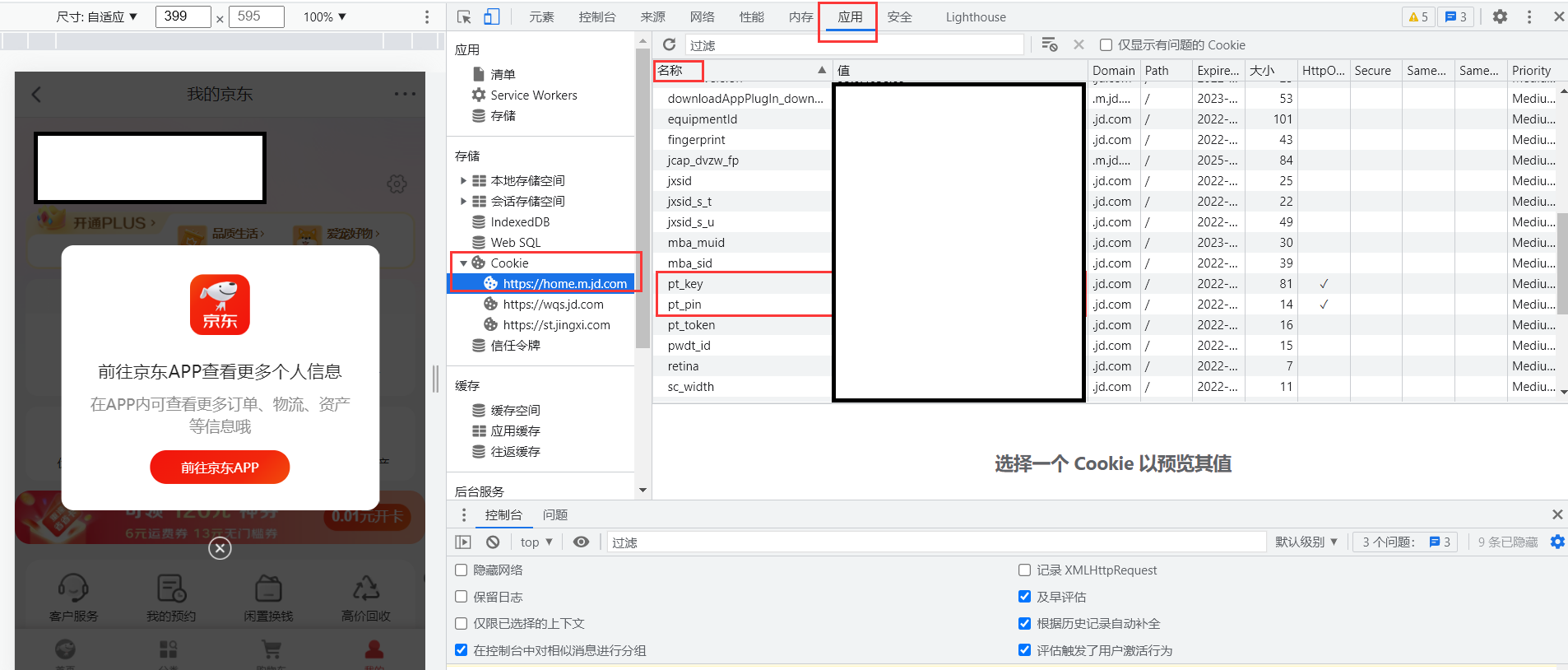Image resolution: width=1568 pixels, height=670 pixels.
Task: Select https://wqs.jd.com cookie origin
Action: (x=553, y=305)
